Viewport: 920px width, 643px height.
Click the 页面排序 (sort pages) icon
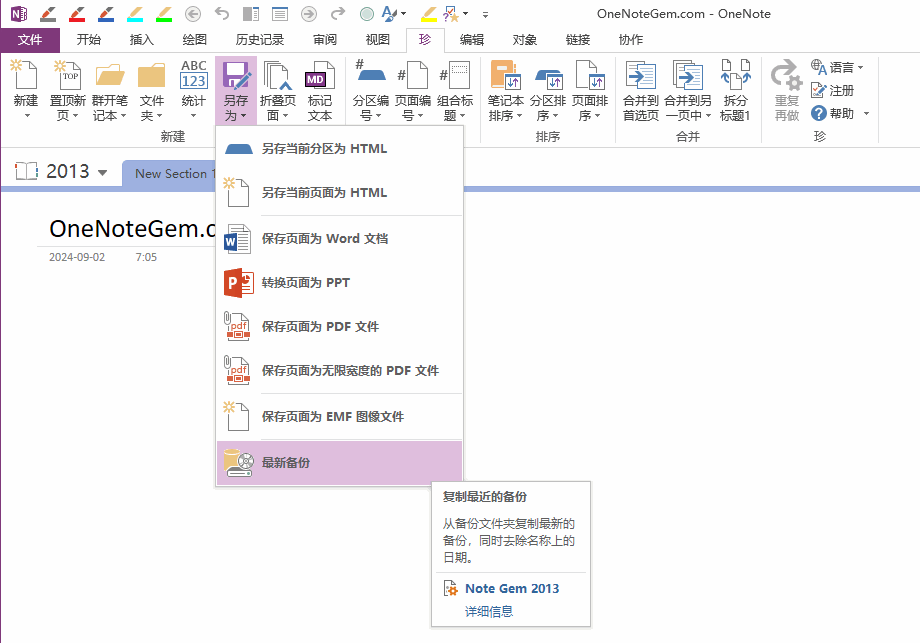(x=590, y=75)
